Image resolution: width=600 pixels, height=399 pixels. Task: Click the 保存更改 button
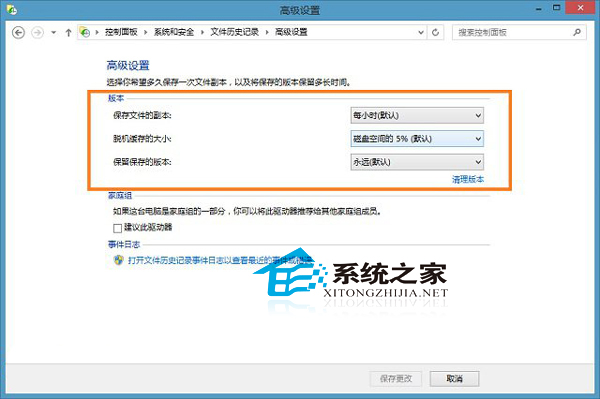click(x=396, y=379)
